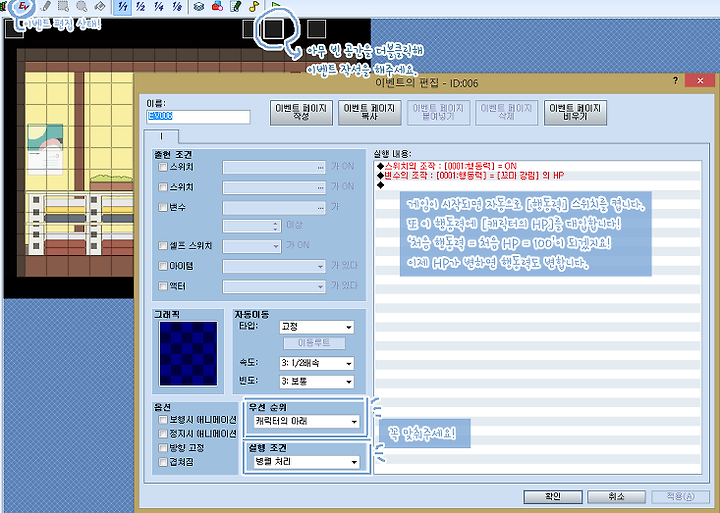Open the 우선 순위 dropdown (캐릭터의 아래)
720x513 pixels.
pyautogui.click(x=307, y=421)
